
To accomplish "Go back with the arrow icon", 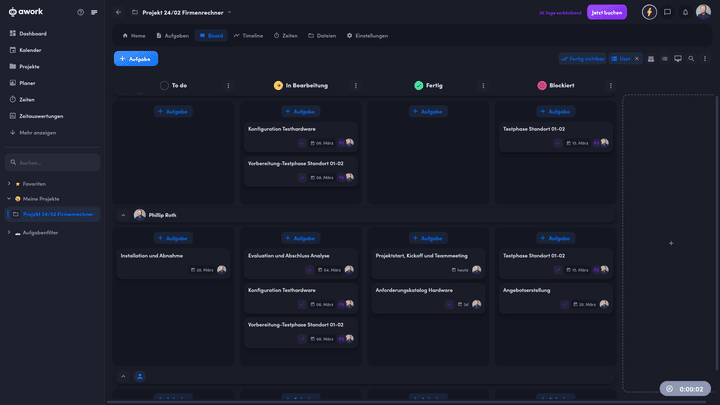I will pyautogui.click(x=118, y=12).
